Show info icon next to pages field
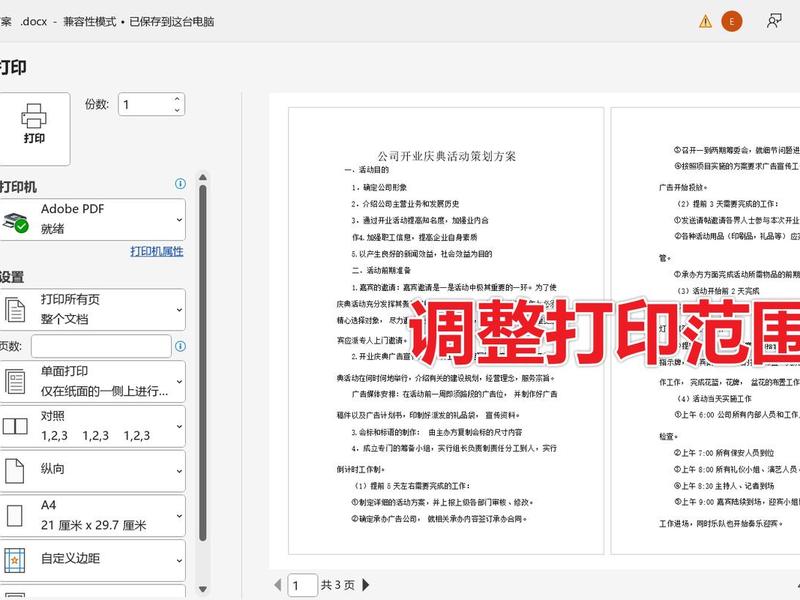This screenshot has height=600, width=800. coord(180,346)
